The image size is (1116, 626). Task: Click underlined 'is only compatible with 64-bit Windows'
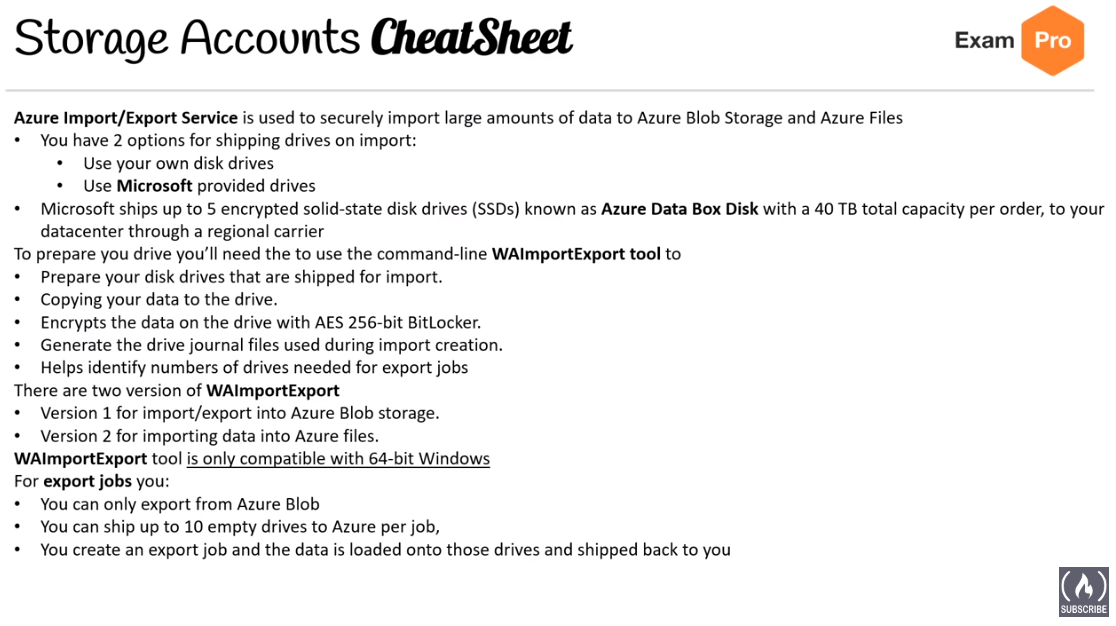coord(338,458)
